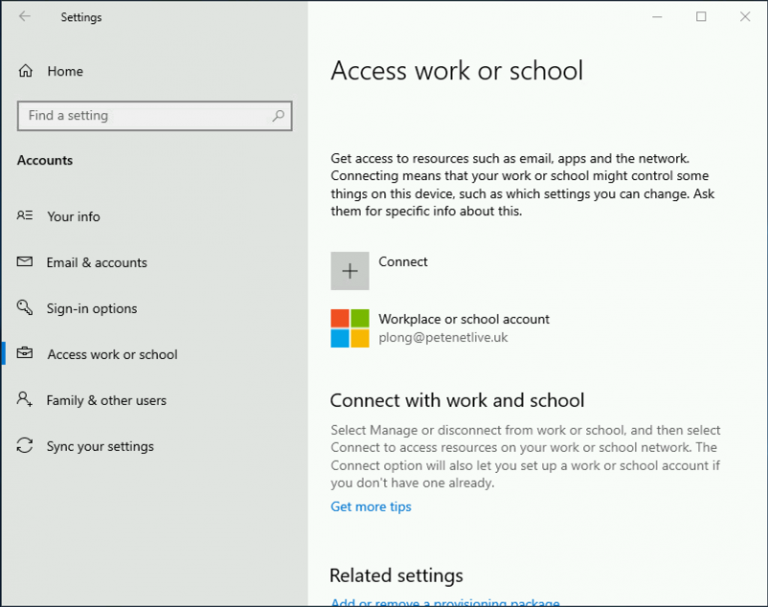This screenshot has width=768, height=607.
Task: Click the back arrow in title bar
Action: [25, 17]
